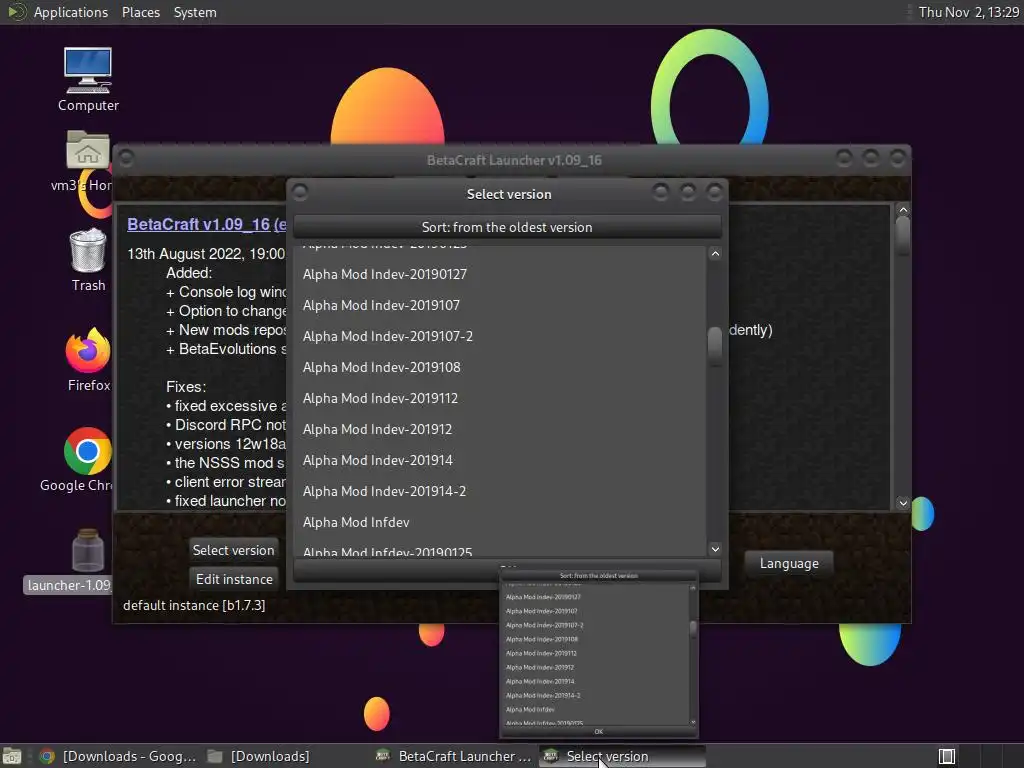This screenshot has width=1024, height=768.
Task: Switch to the Downloads folder taskbar entry
Action: point(258,756)
